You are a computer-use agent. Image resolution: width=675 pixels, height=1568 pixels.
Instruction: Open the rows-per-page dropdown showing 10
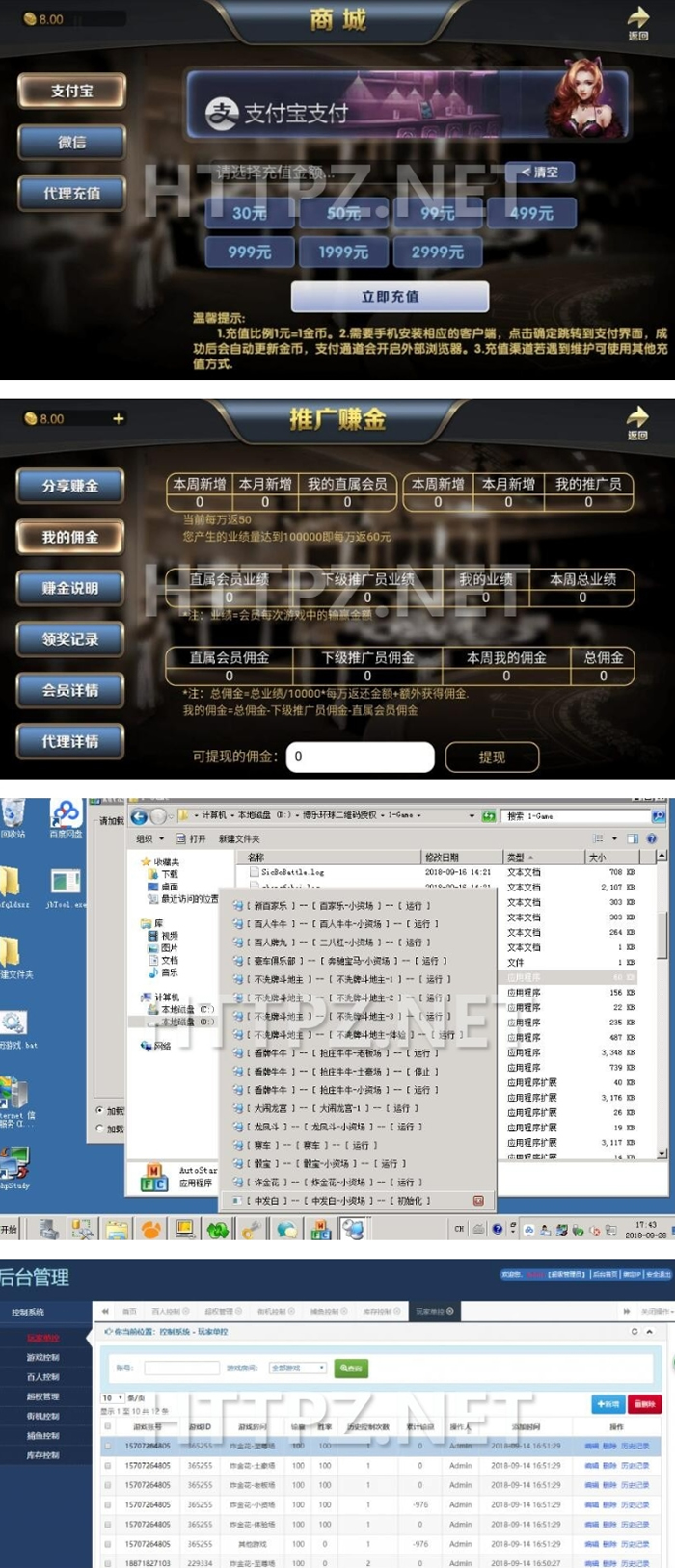click(x=112, y=1397)
